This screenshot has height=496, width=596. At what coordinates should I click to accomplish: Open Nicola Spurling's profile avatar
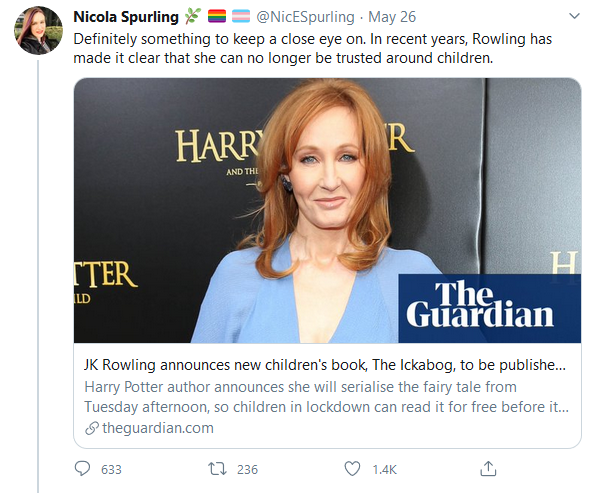click(x=38, y=30)
